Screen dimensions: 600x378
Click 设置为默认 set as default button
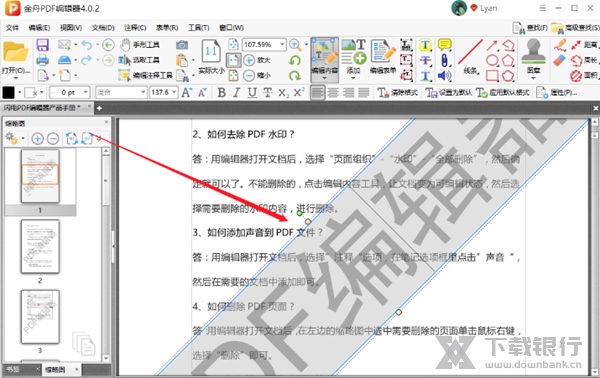coord(448,93)
